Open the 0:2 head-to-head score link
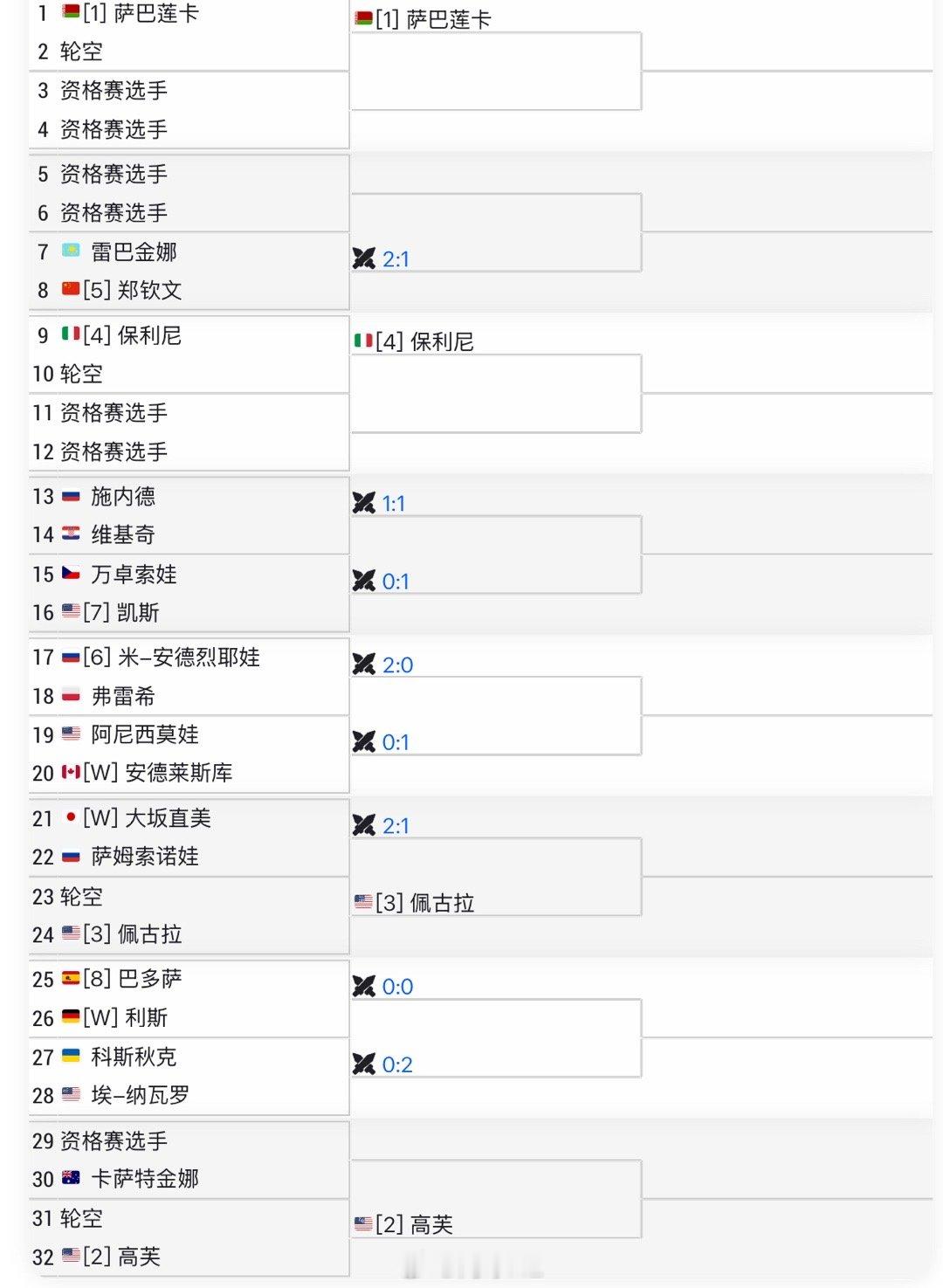 point(397,1064)
